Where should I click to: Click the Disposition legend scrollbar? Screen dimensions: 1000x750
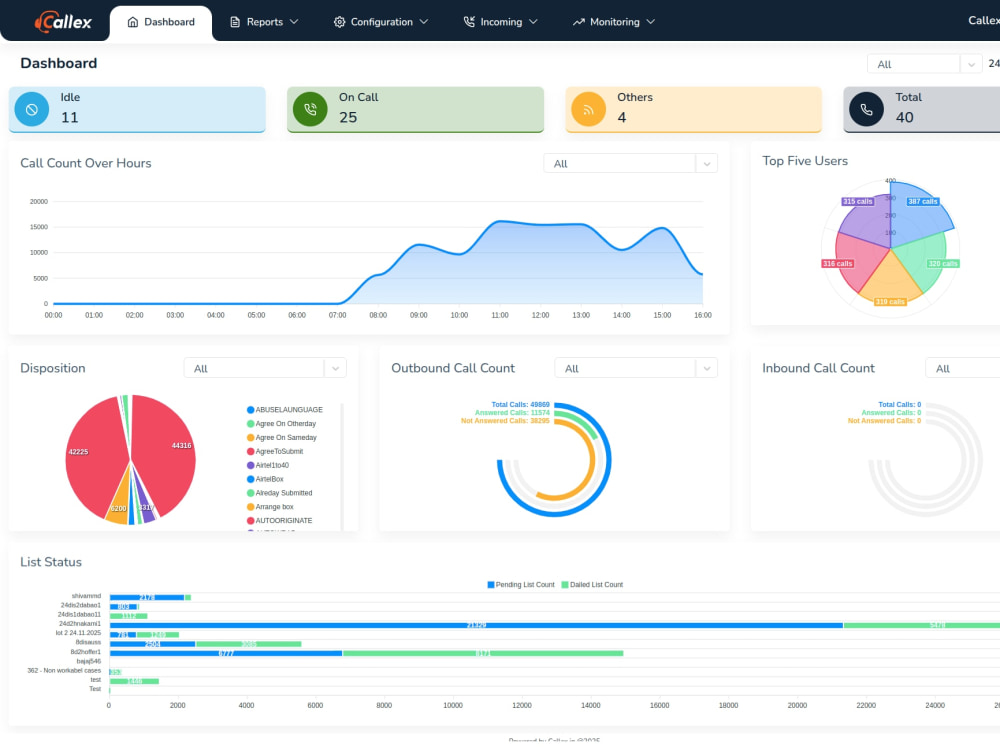(x=342, y=467)
